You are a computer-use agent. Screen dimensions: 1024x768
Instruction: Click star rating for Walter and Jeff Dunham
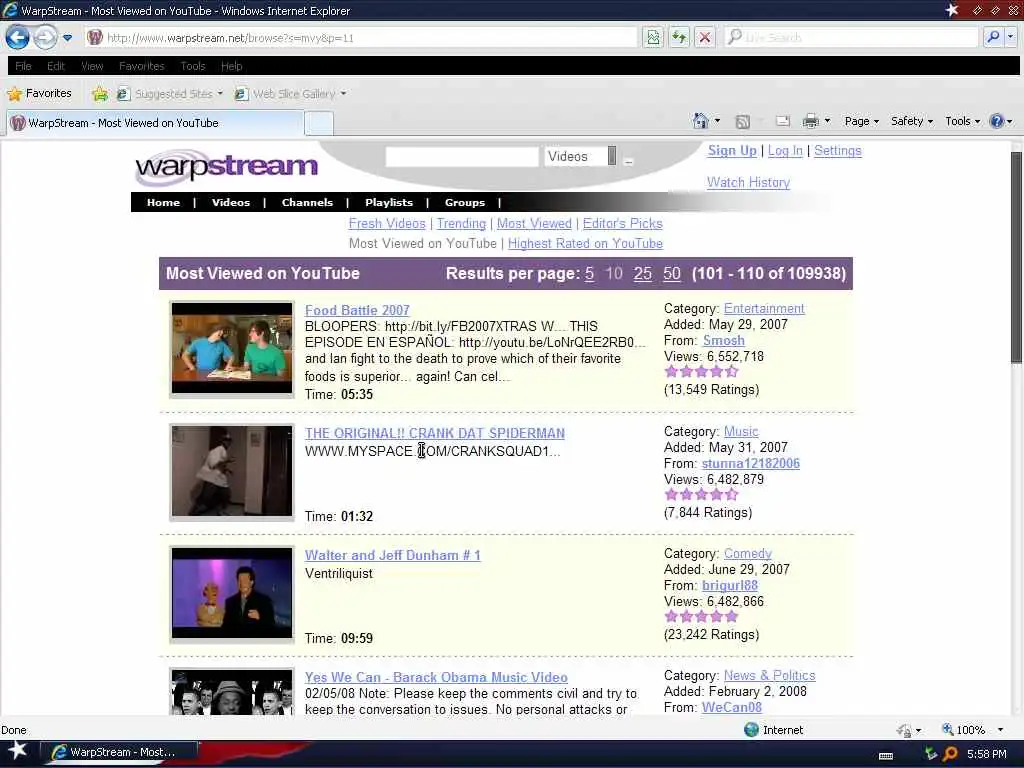[x=701, y=616]
